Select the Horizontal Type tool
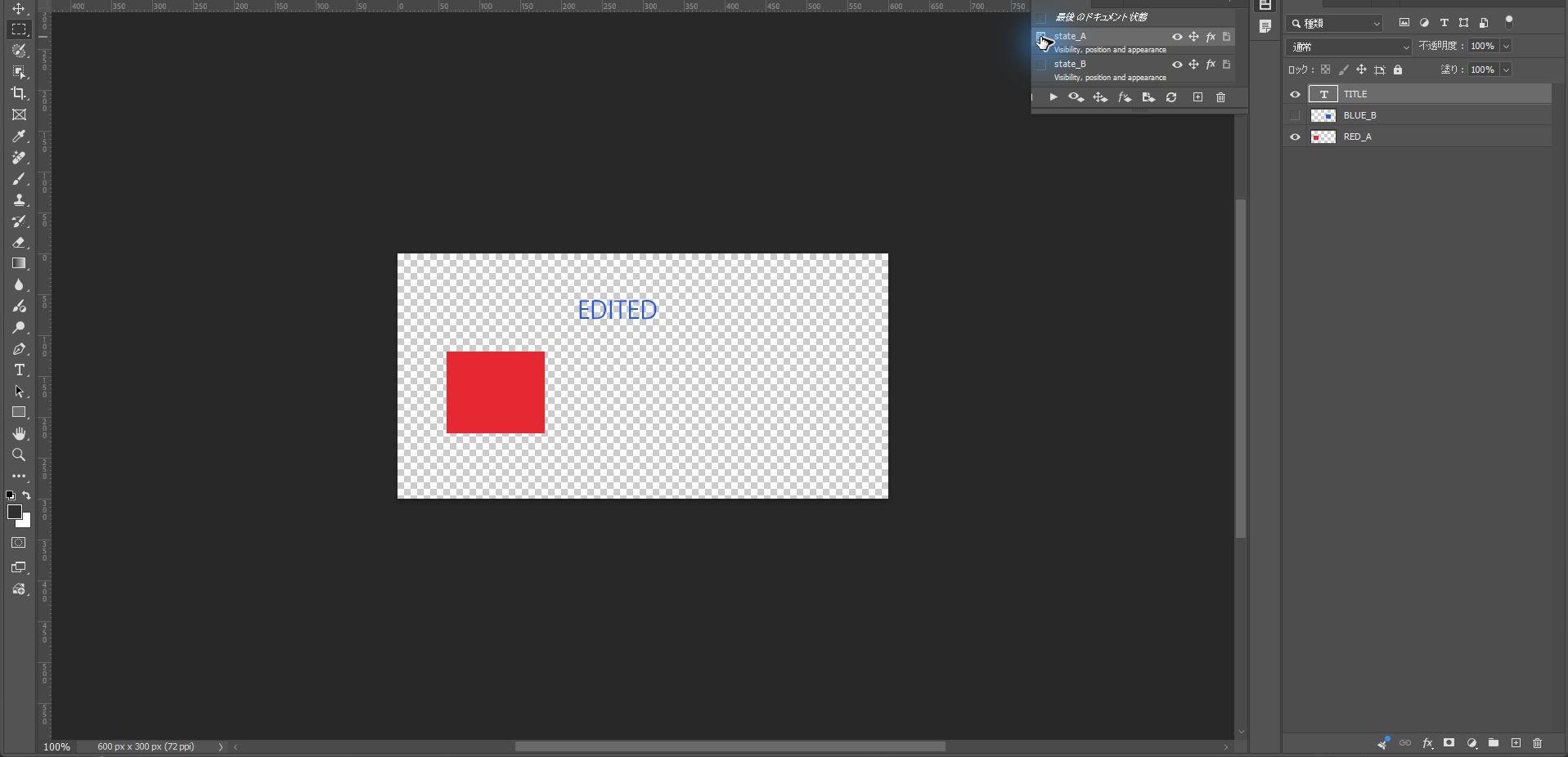The image size is (1568, 757). pyautogui.click(x=19, y=370)
